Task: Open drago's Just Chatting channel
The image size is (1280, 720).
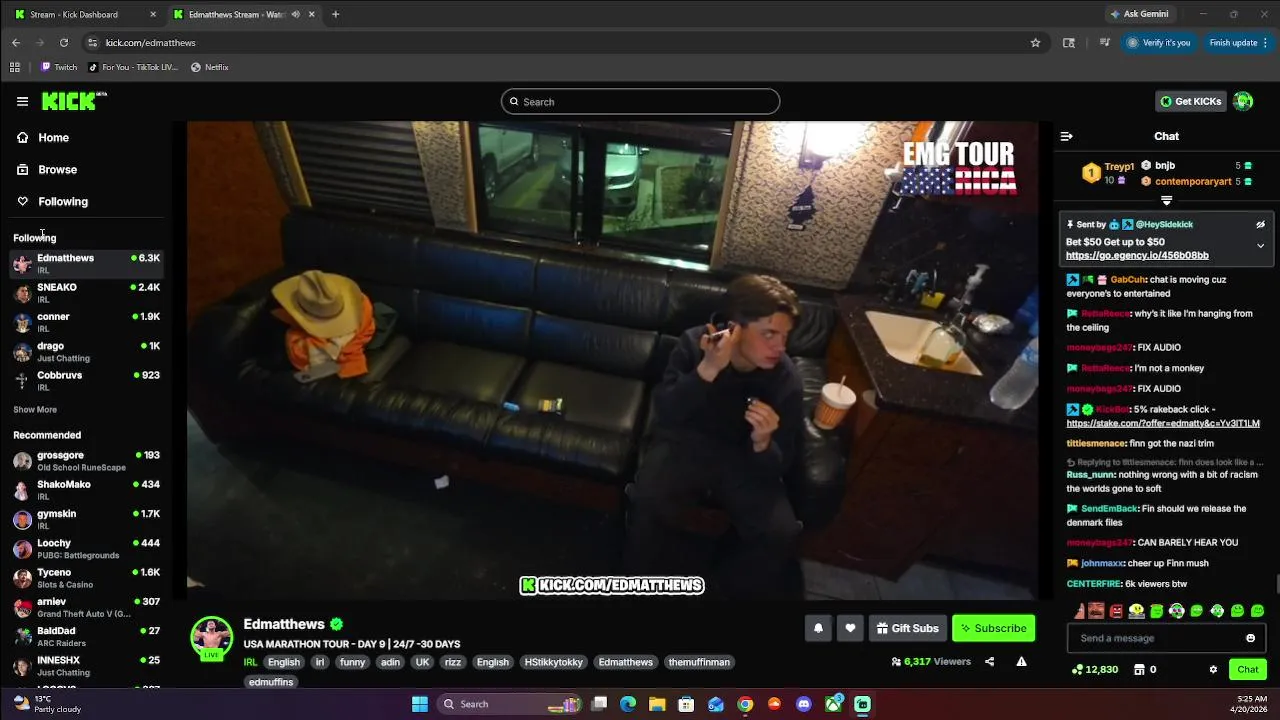Action: [x=86, y=351]
